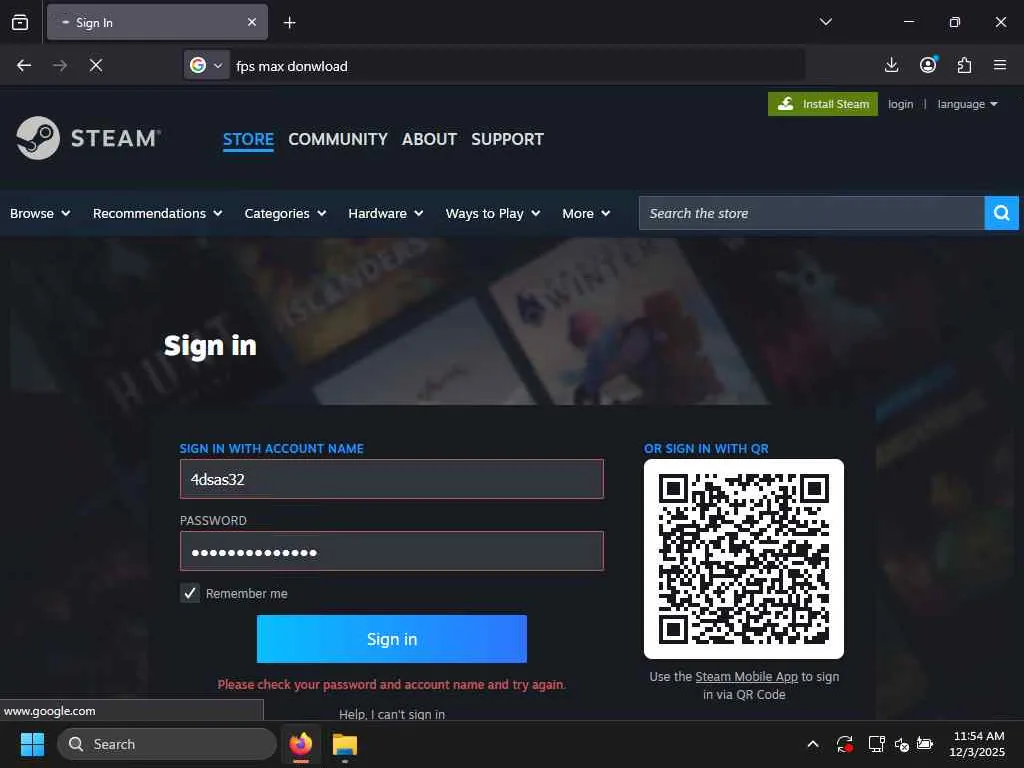
Task: Click the 'PASSWORD' field label
Action: 213,520
